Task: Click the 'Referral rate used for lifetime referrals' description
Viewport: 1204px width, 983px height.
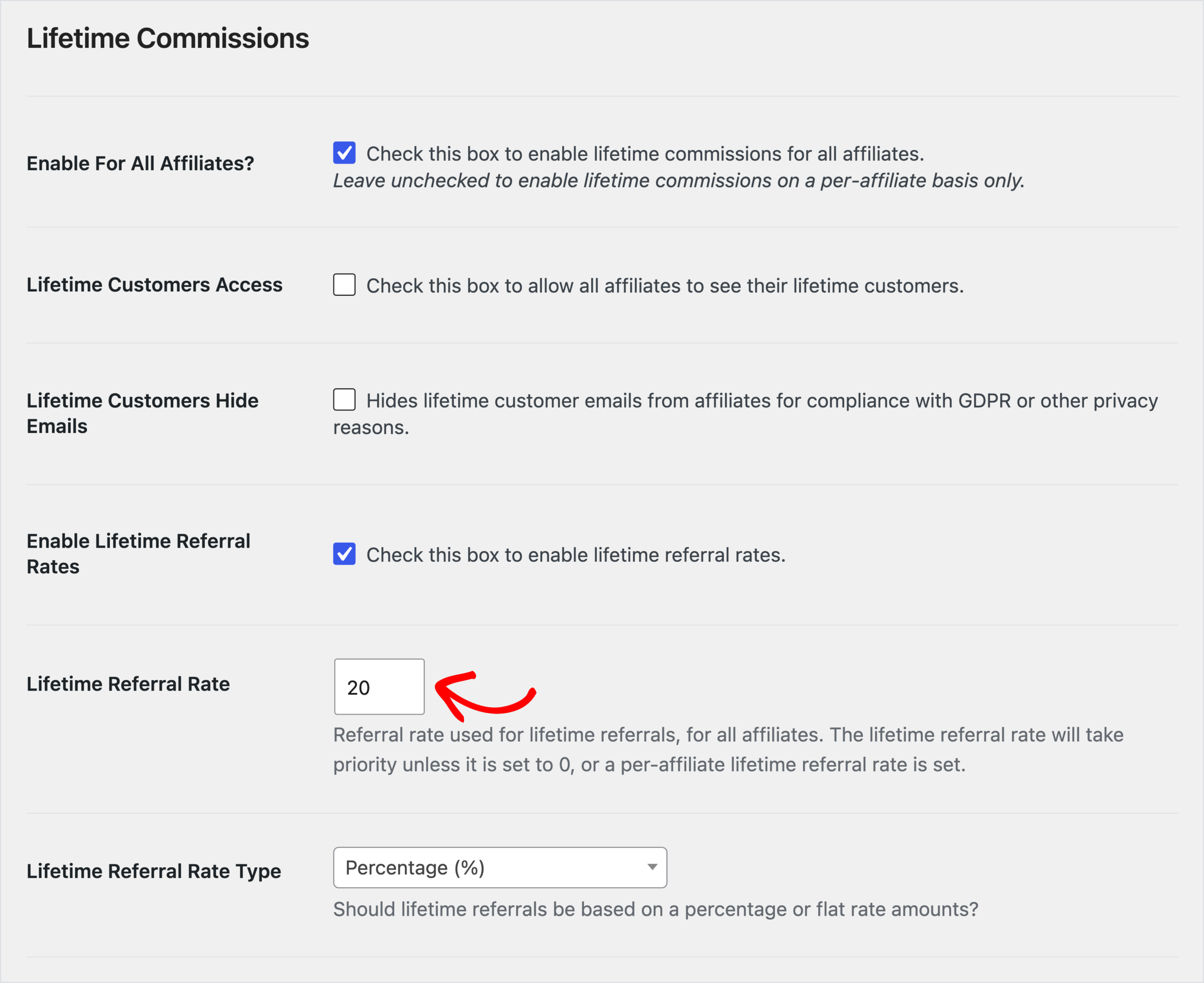Action: tap(728, 750)
